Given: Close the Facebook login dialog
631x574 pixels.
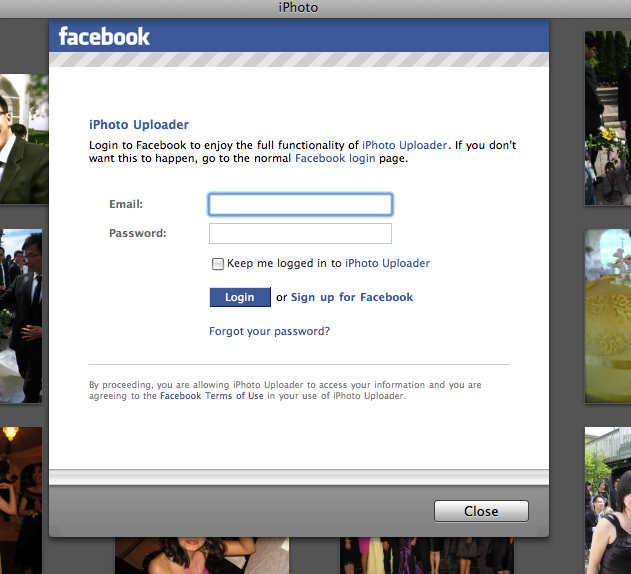Looking at the screenshot, I should pos(481,511).
